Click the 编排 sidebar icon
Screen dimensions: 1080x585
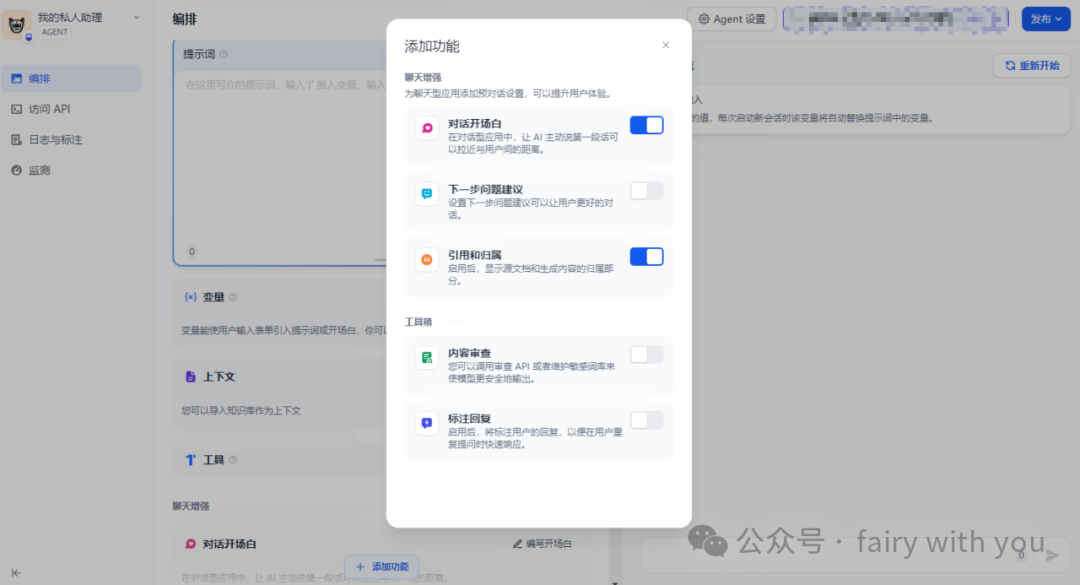[17, 79]
